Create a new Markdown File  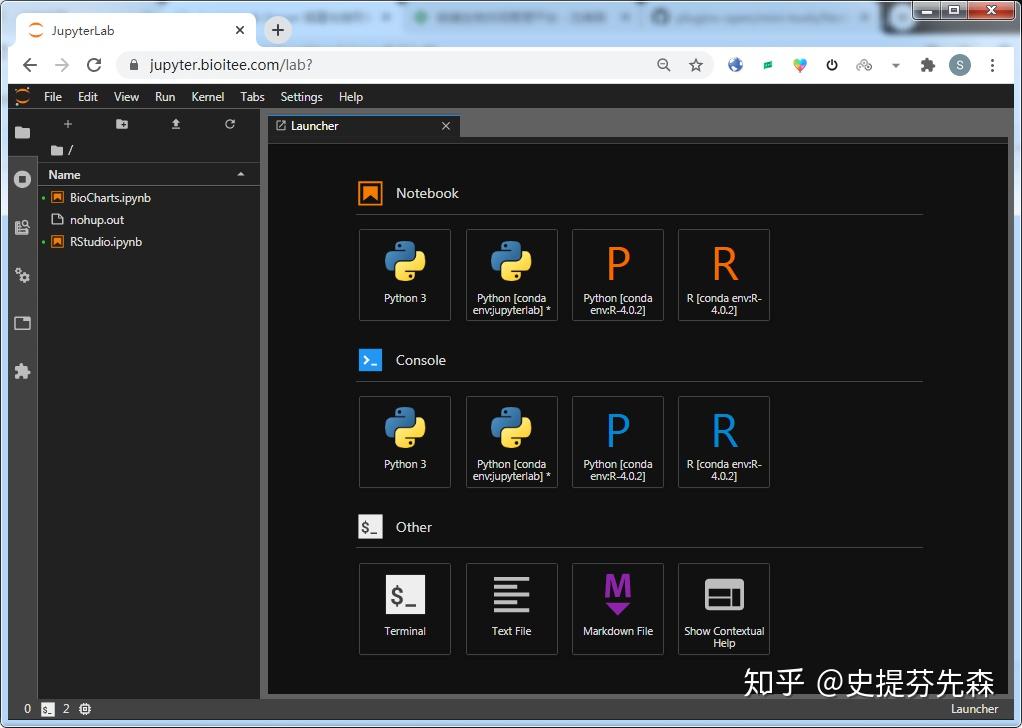[x=617, y=608]
